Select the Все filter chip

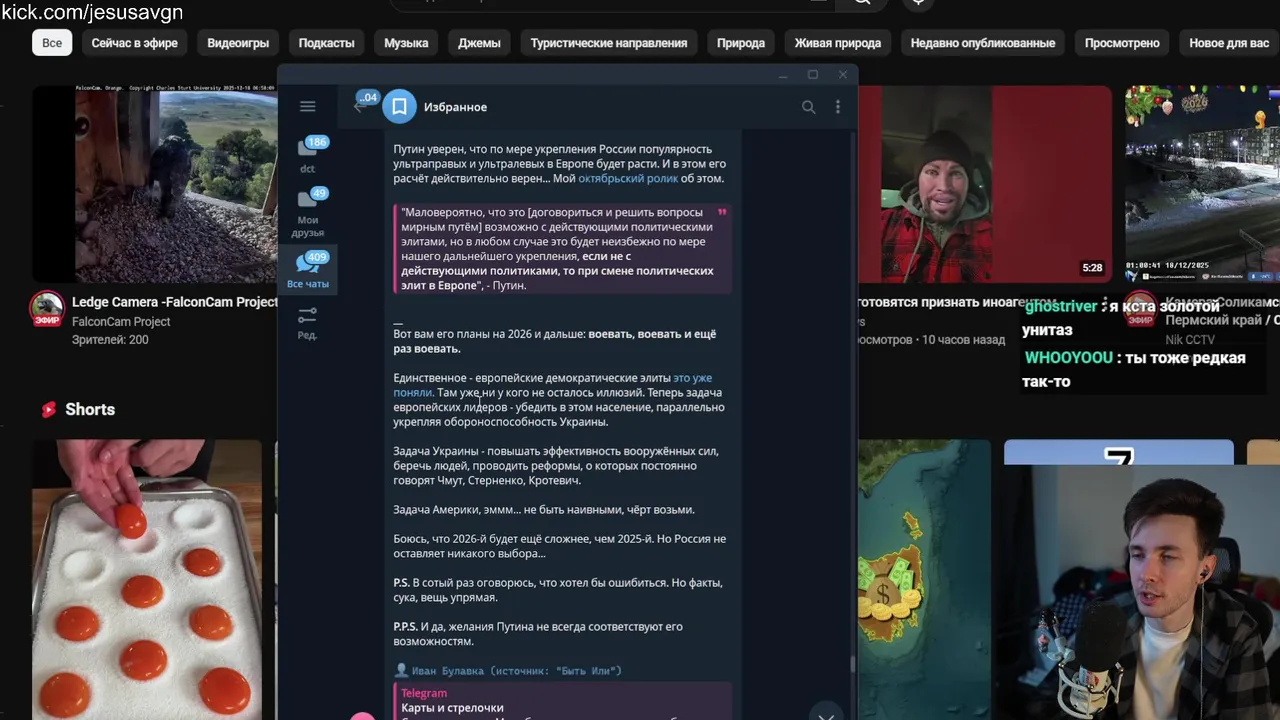52,43
